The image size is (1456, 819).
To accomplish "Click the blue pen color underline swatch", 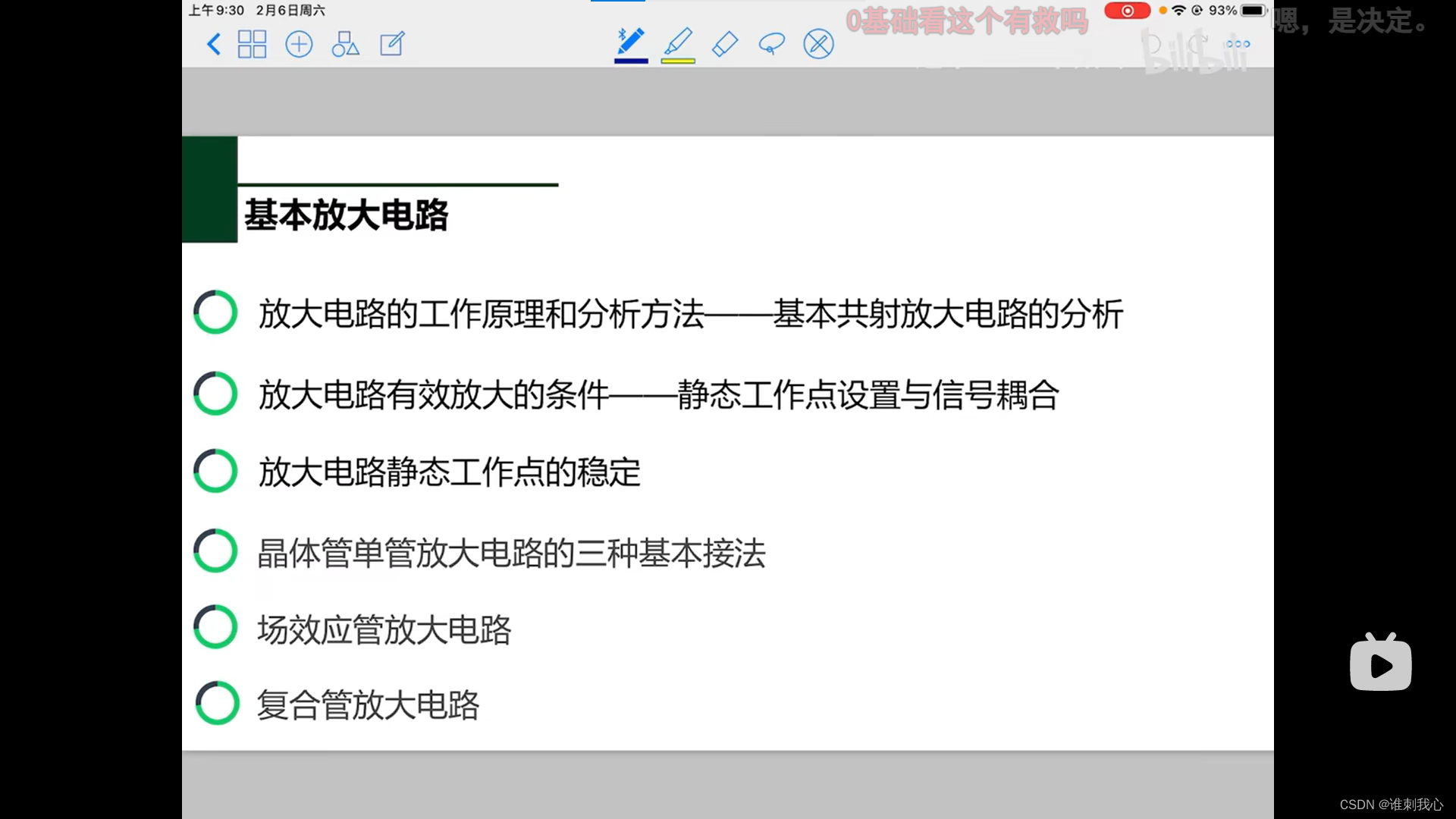I will [631, 61].
